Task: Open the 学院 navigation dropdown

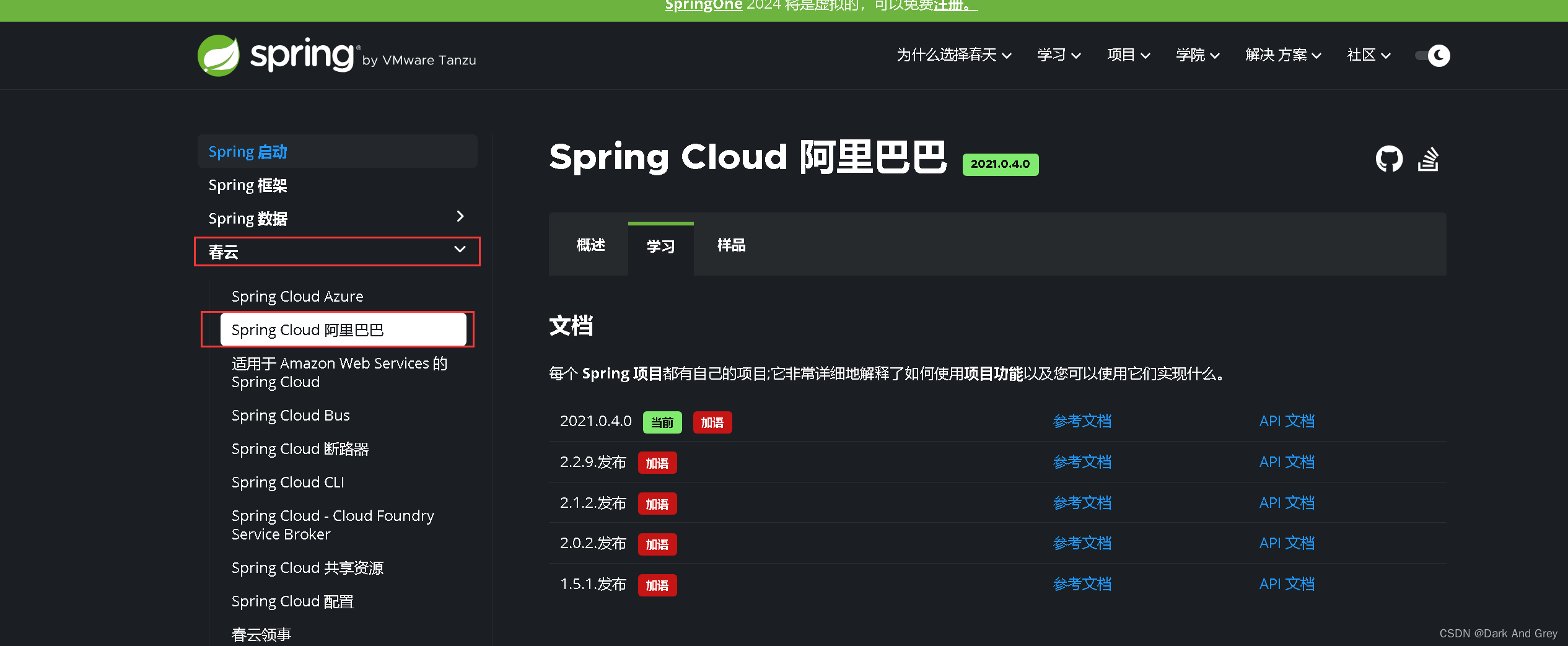Action: pyautogui.click(x=1198, y=55)
